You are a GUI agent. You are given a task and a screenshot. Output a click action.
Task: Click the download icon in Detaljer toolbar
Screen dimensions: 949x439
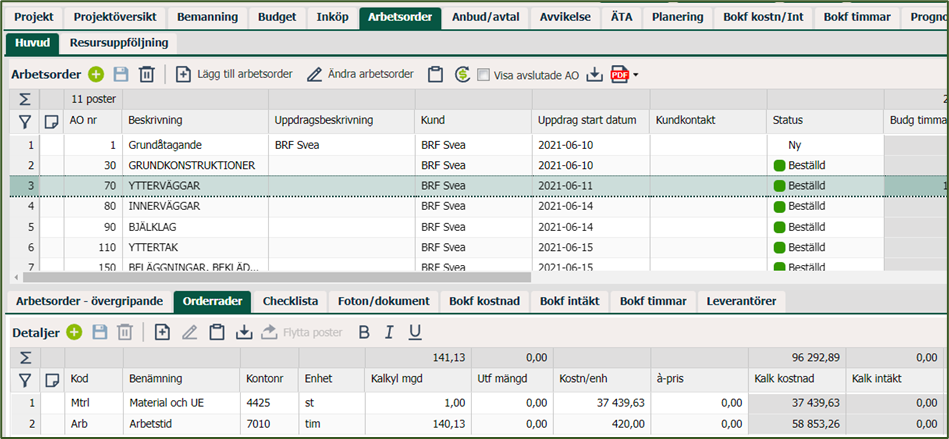(243, 332)
